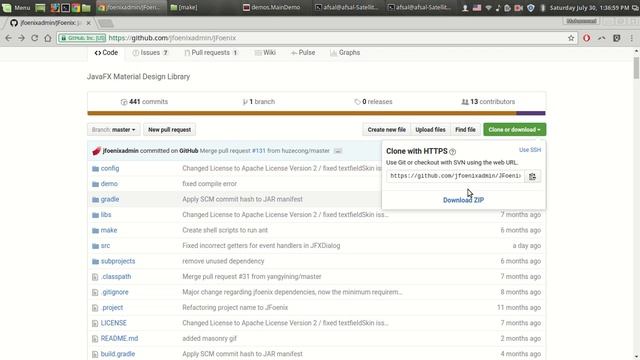Click the date and time clock

tap(589, 8)
